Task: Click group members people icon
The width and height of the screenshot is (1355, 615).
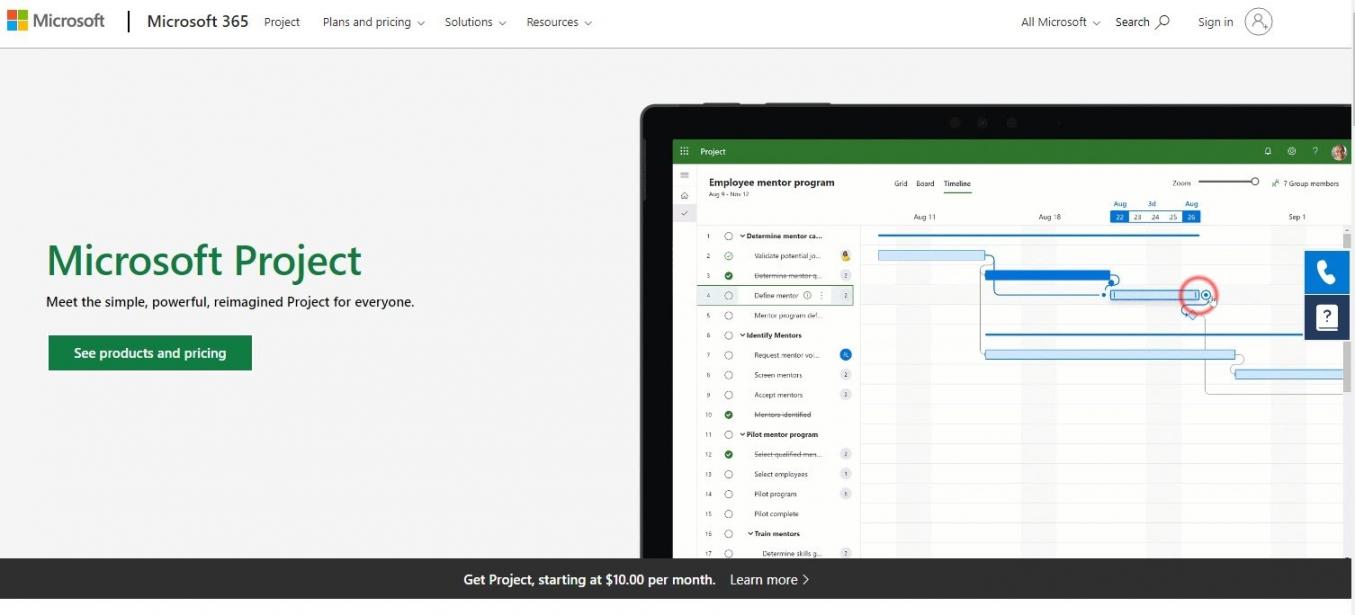Action: point(1276,183)
